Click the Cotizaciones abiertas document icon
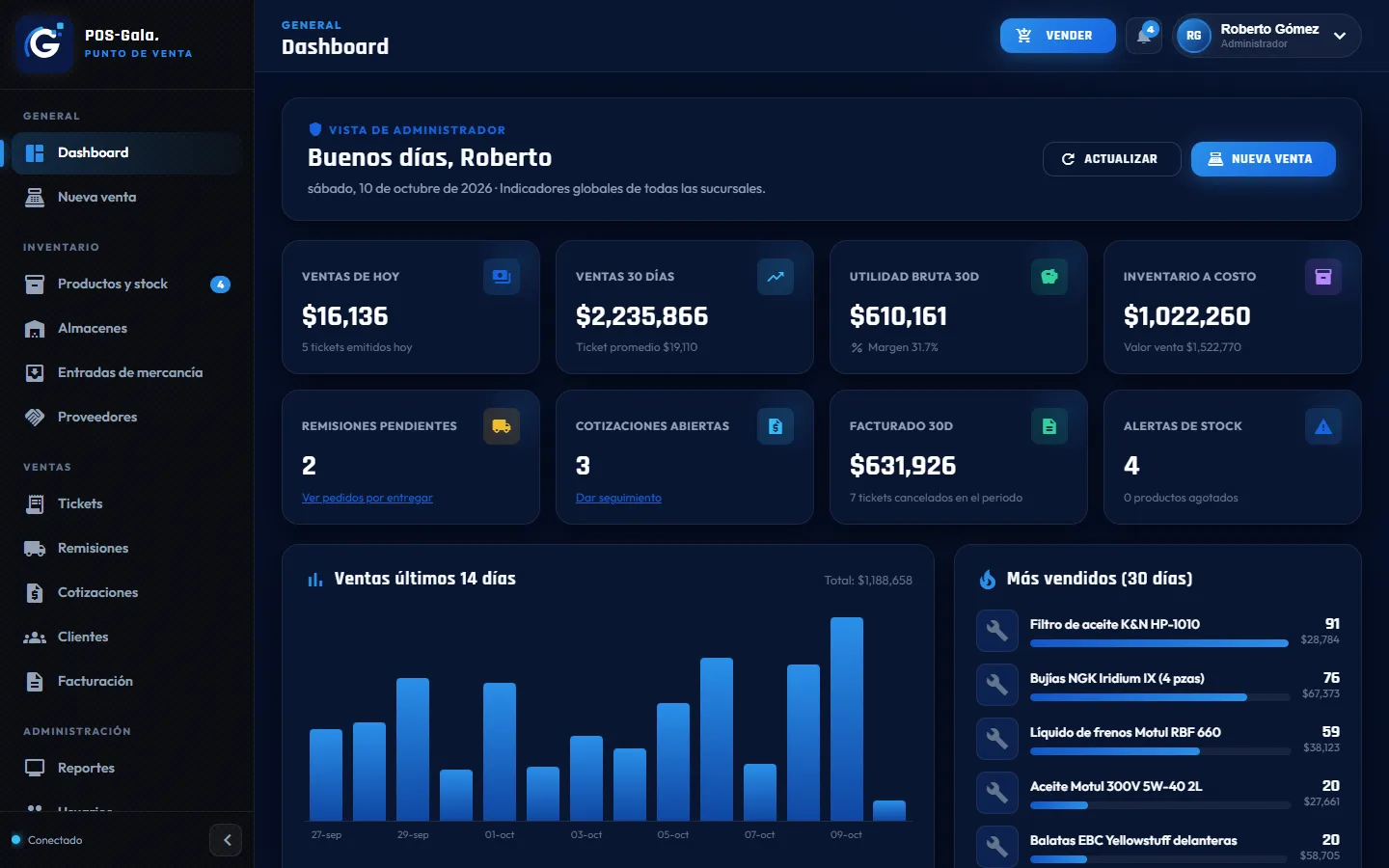 [776, 426]
